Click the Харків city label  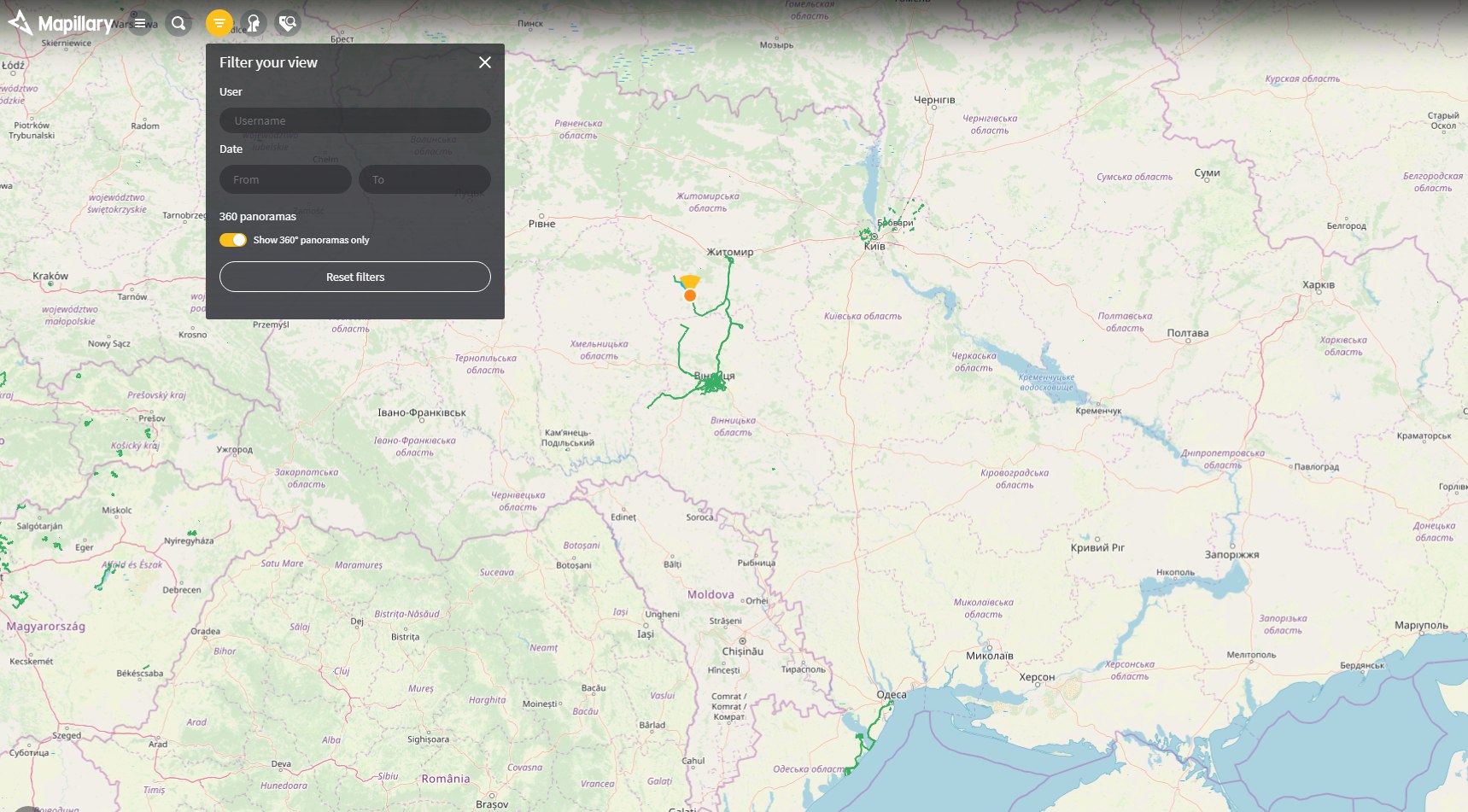click(1319, 285)
